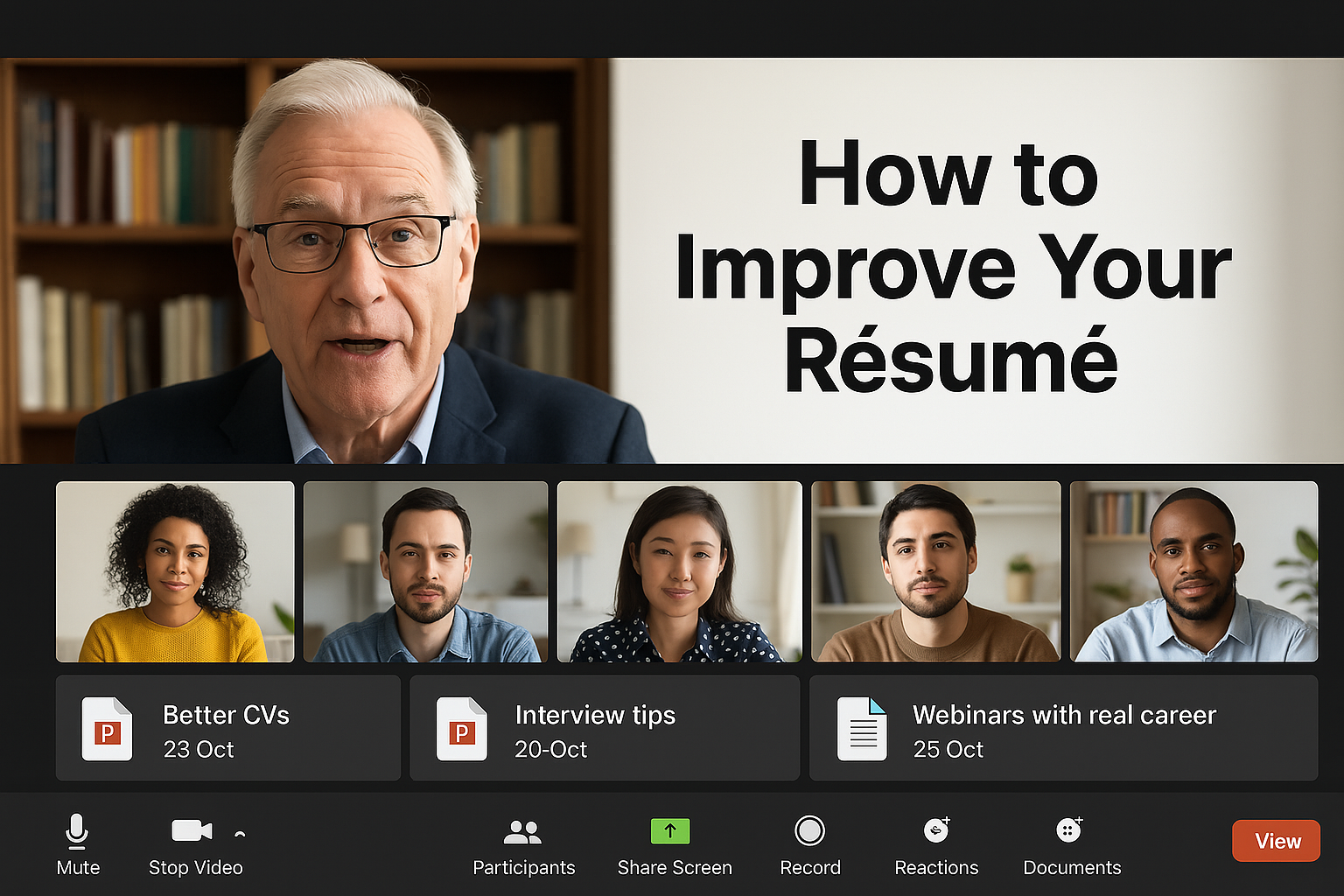The width and height of the screenshot is (1344, 896).
Task: Click the Share Screen label text
Action: (675, 867)
